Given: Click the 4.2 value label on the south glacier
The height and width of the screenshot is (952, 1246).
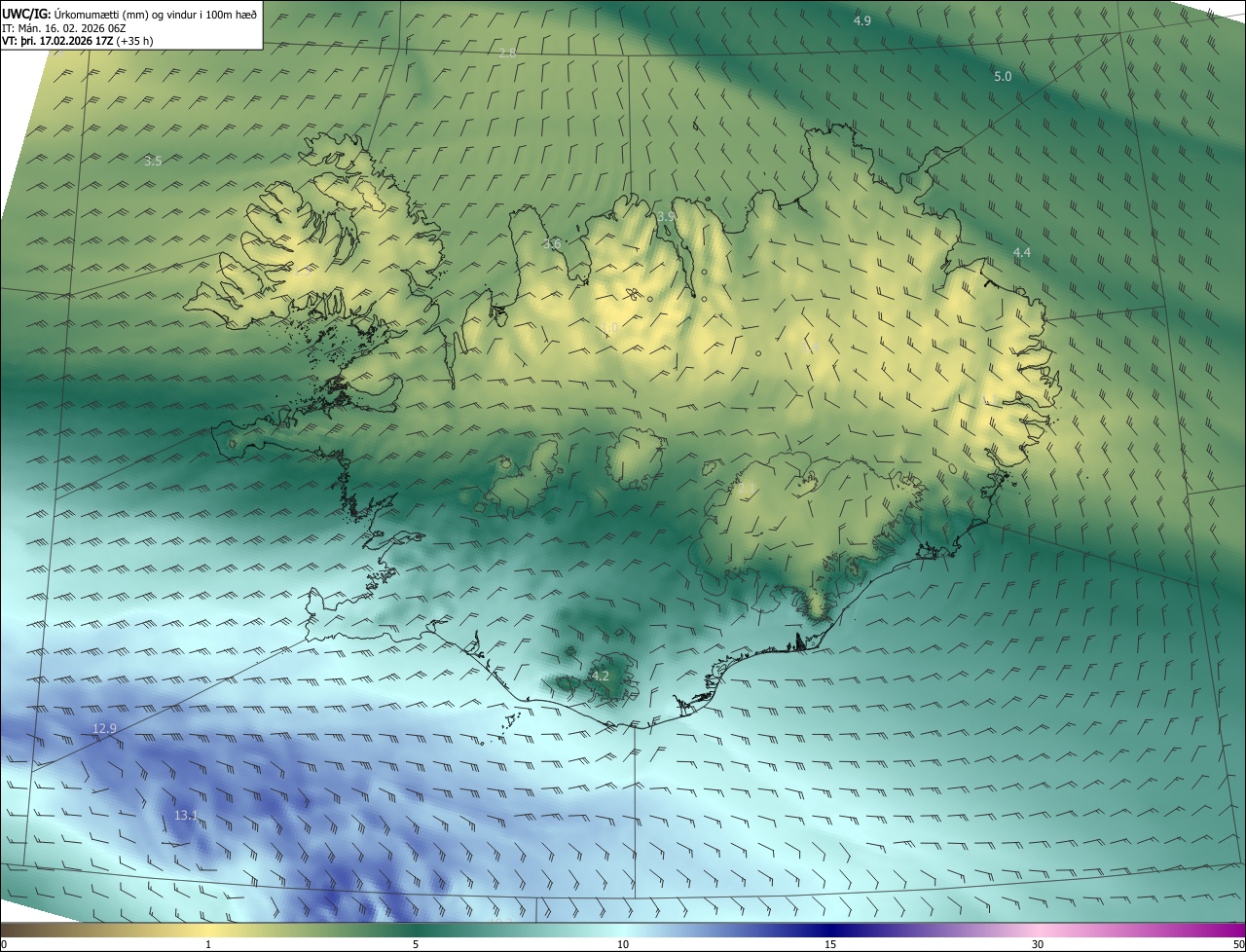Looking at the screenshot, I should click(x=601, y=676).
